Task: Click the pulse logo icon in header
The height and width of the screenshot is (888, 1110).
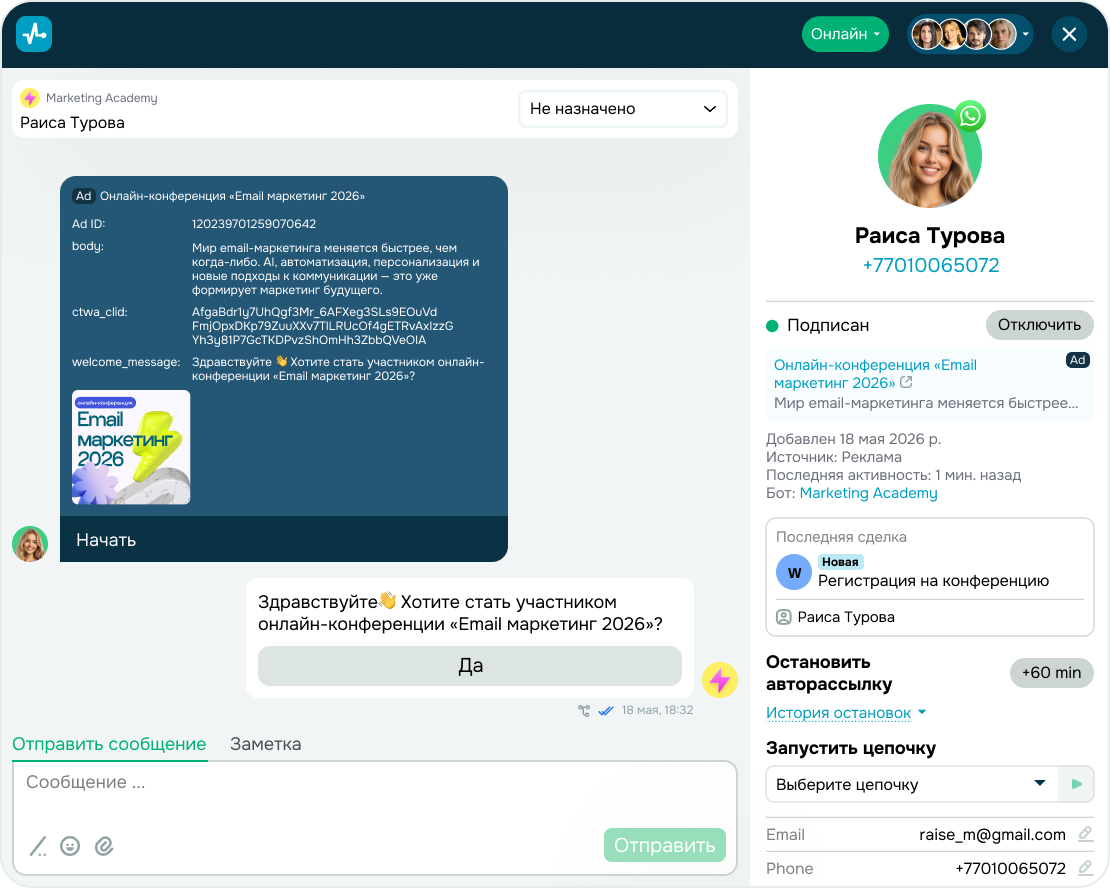Action: point(34,34)
